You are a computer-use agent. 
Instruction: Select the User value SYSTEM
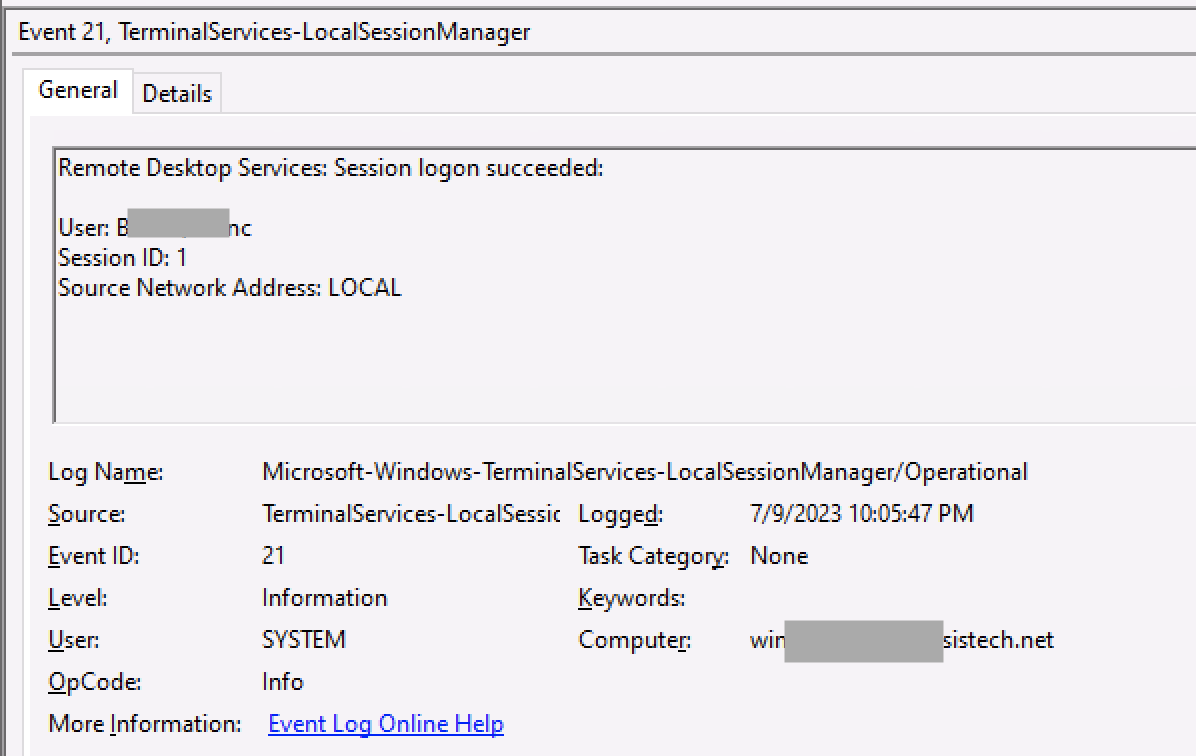[303, 639]
